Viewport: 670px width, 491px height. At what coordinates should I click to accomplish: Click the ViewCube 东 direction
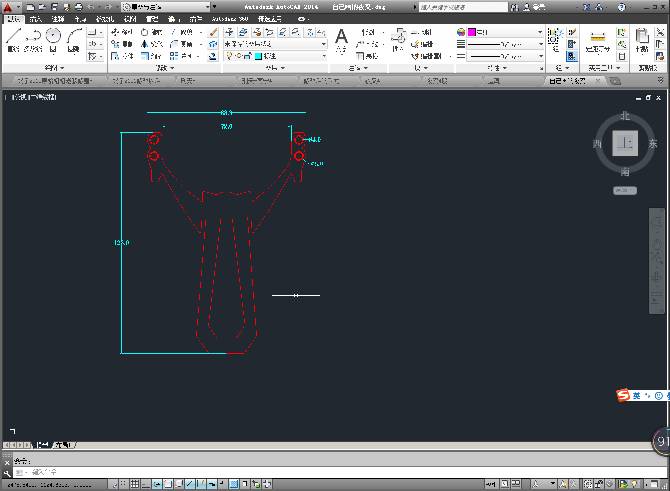click(x=652, y=144)
